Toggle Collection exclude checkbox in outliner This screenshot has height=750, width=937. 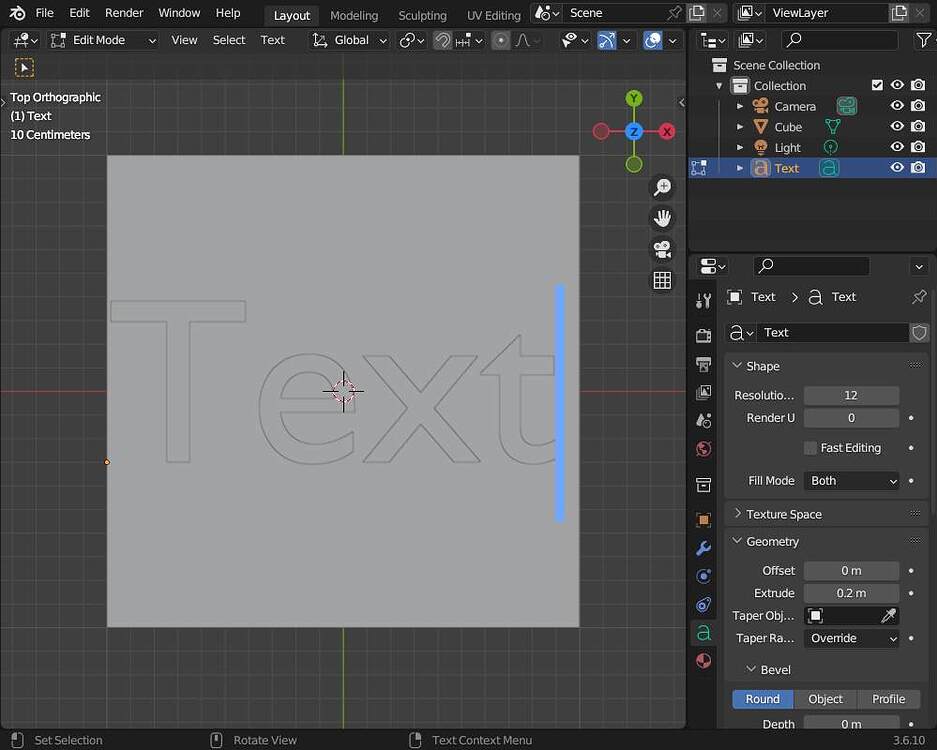[x=877, y=85]
